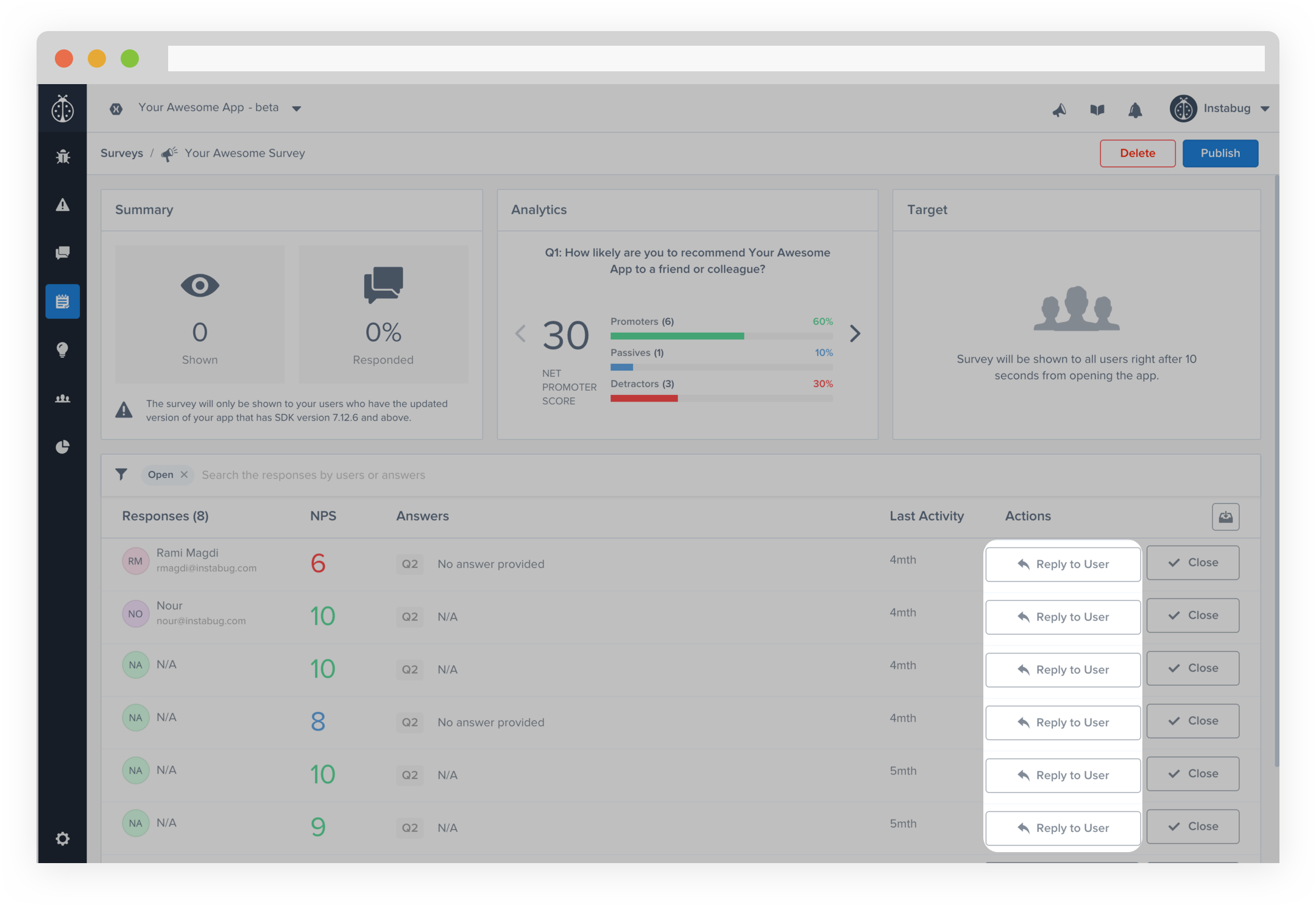Click the filter funnel icon

(x=121, y=474)
